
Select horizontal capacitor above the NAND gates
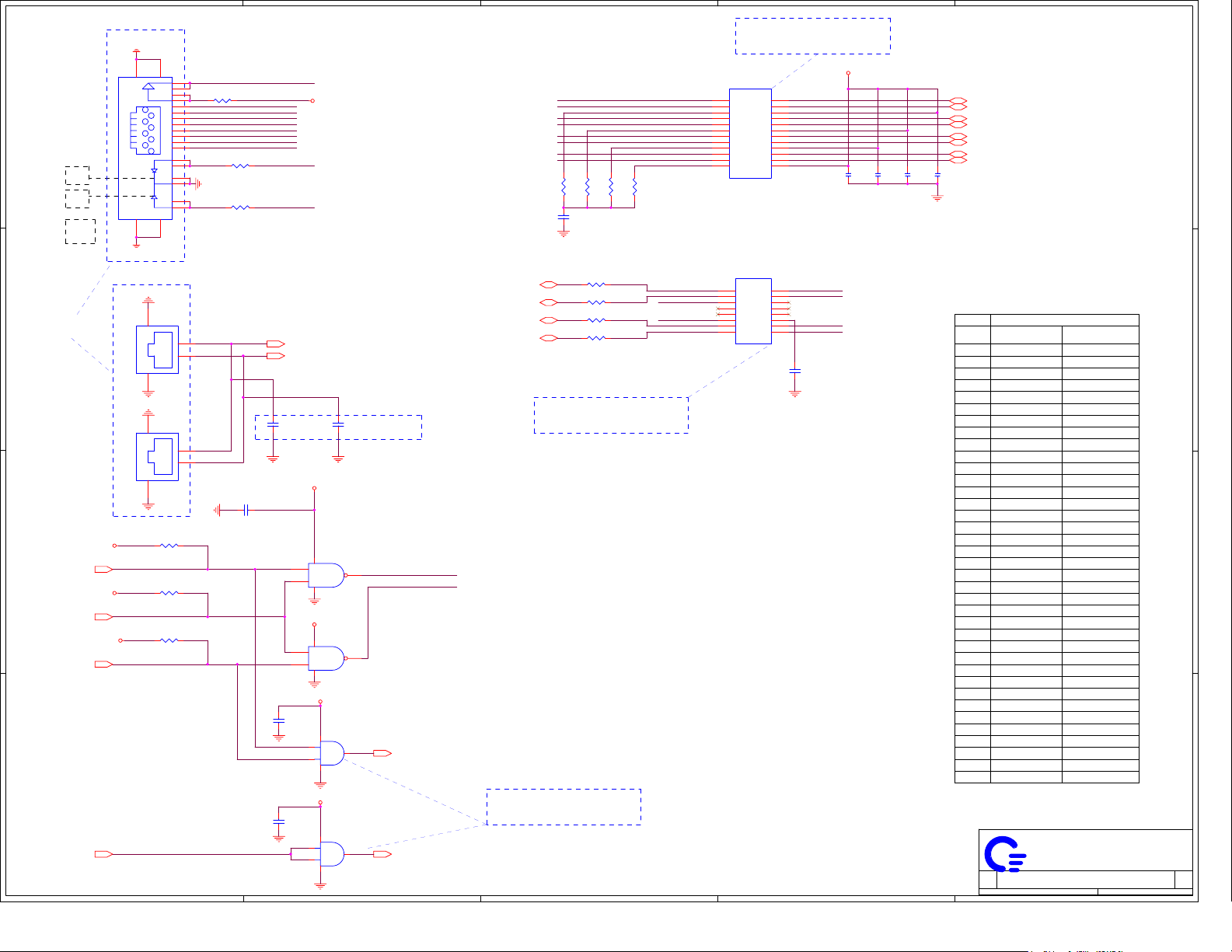(246, 510)
